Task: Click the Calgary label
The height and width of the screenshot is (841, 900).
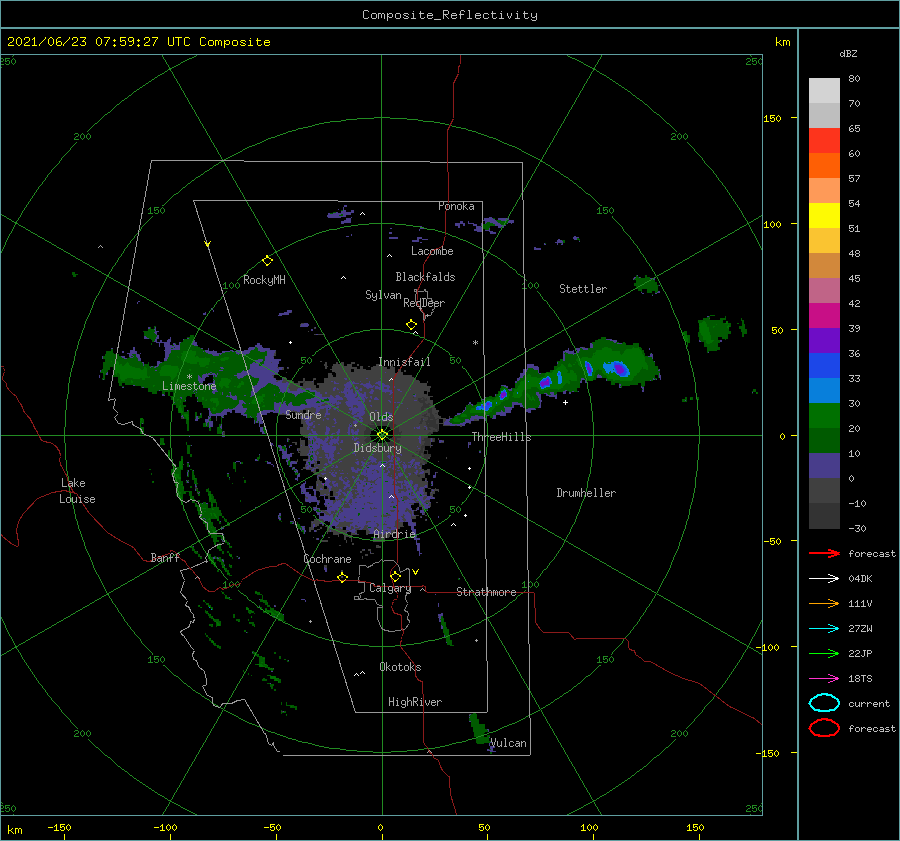Action: (x=390, y=588)
